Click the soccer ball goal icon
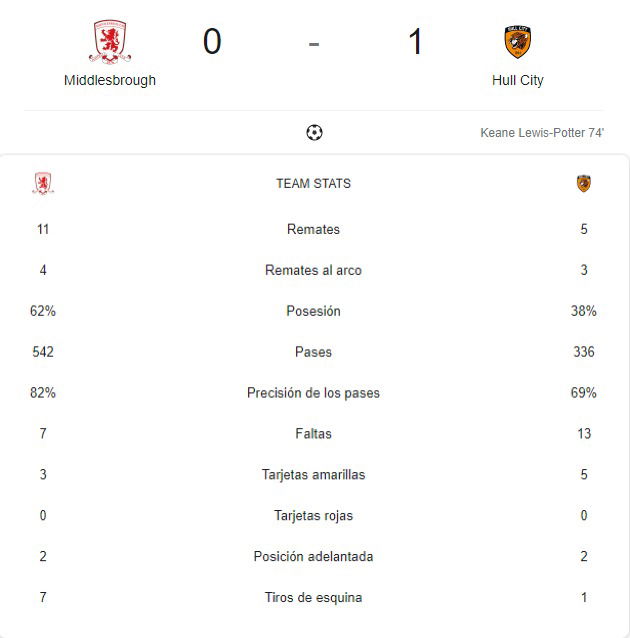 314,132
